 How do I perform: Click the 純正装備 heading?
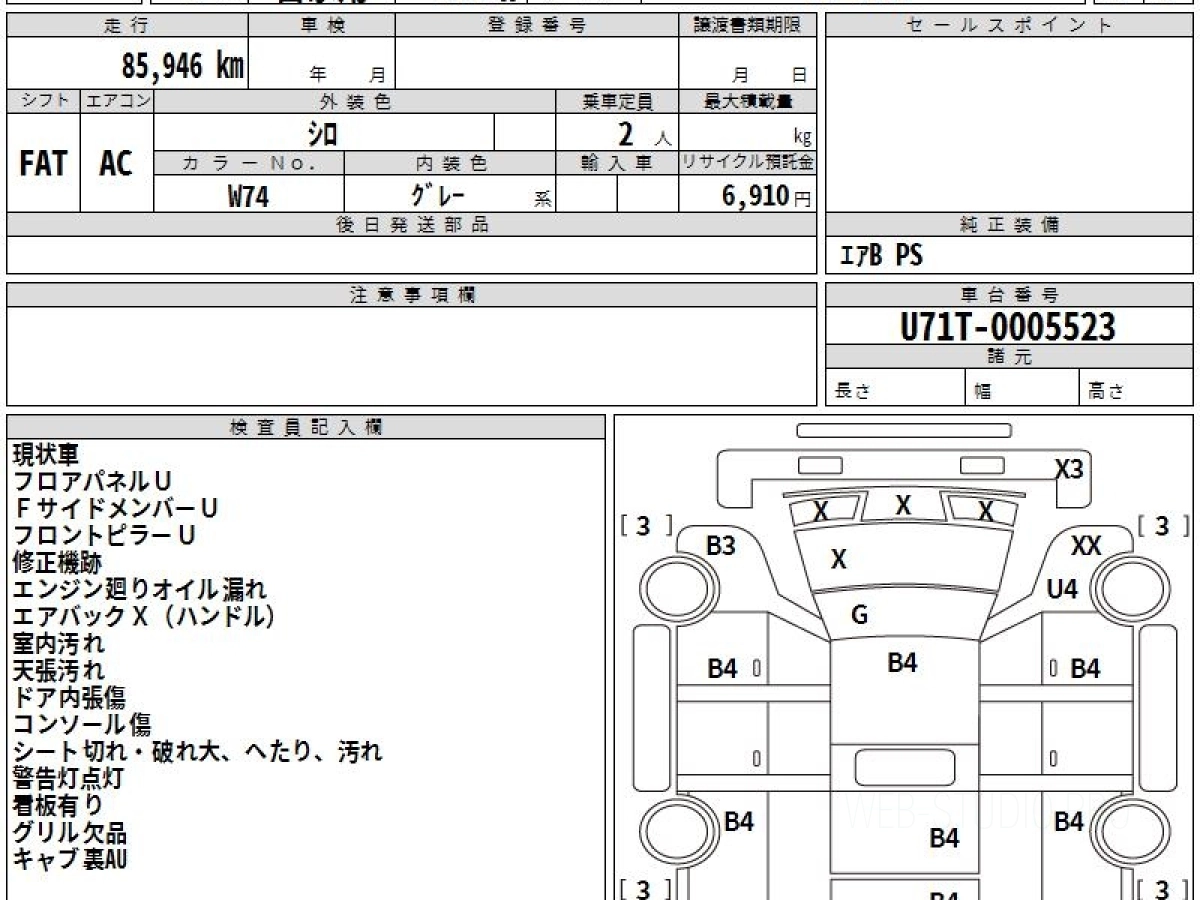(x=1009, y=225)
